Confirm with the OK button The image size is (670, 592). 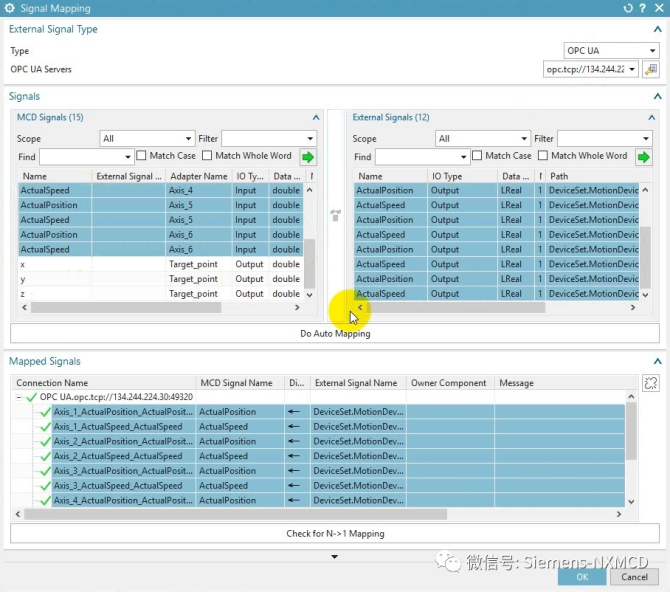(x=582, y=577)
